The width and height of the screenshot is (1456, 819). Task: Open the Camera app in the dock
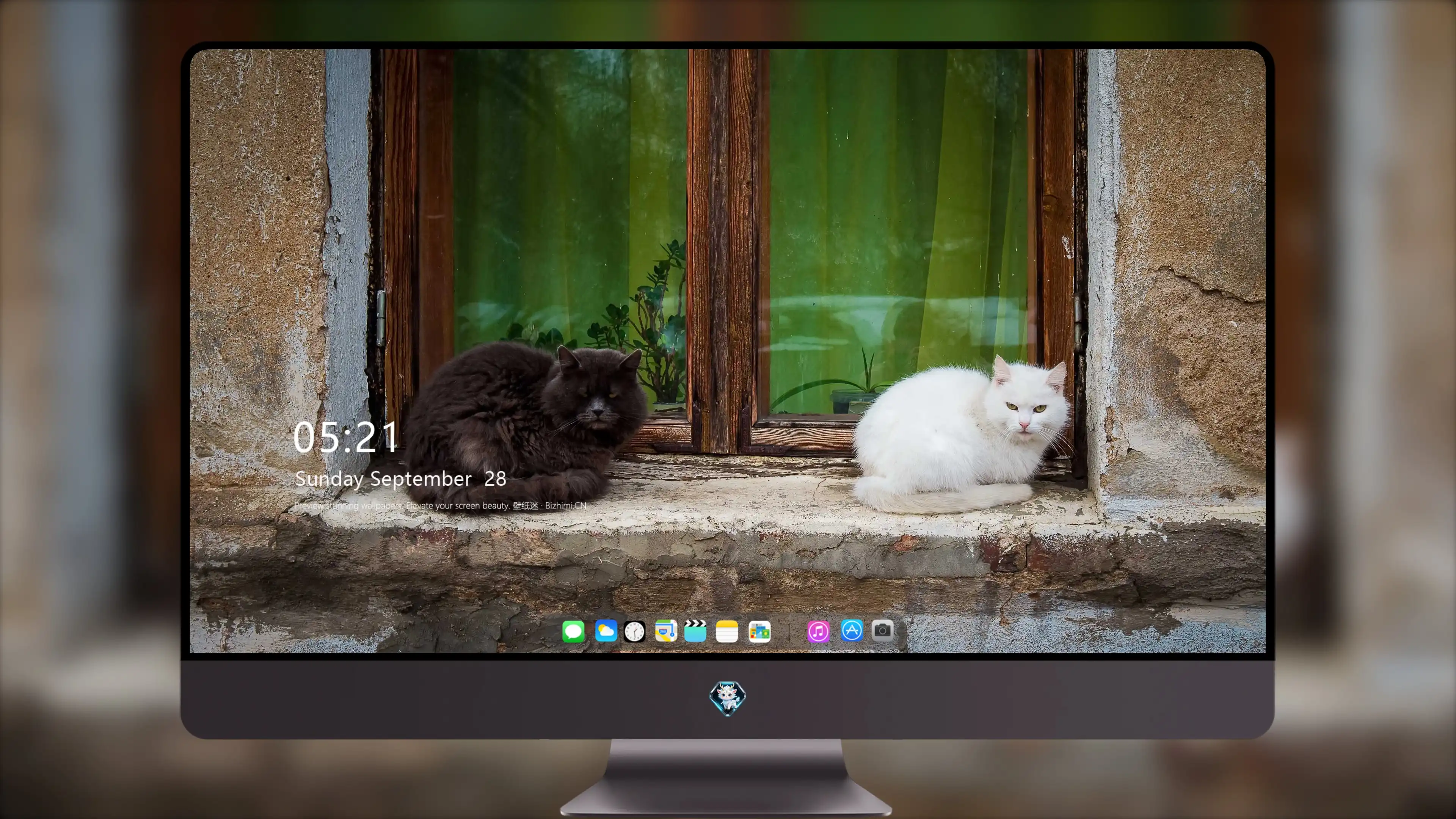click(x=882, y=630)
